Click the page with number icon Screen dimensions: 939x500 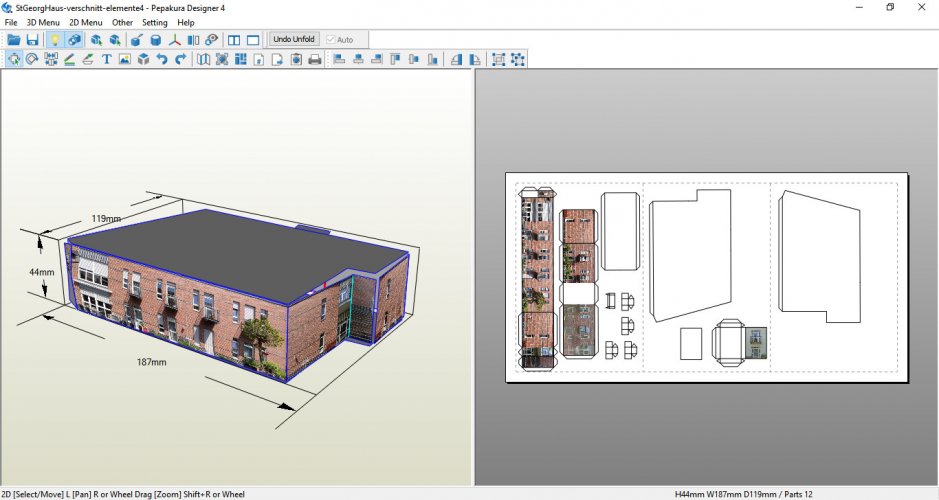[x=259, y=59]
